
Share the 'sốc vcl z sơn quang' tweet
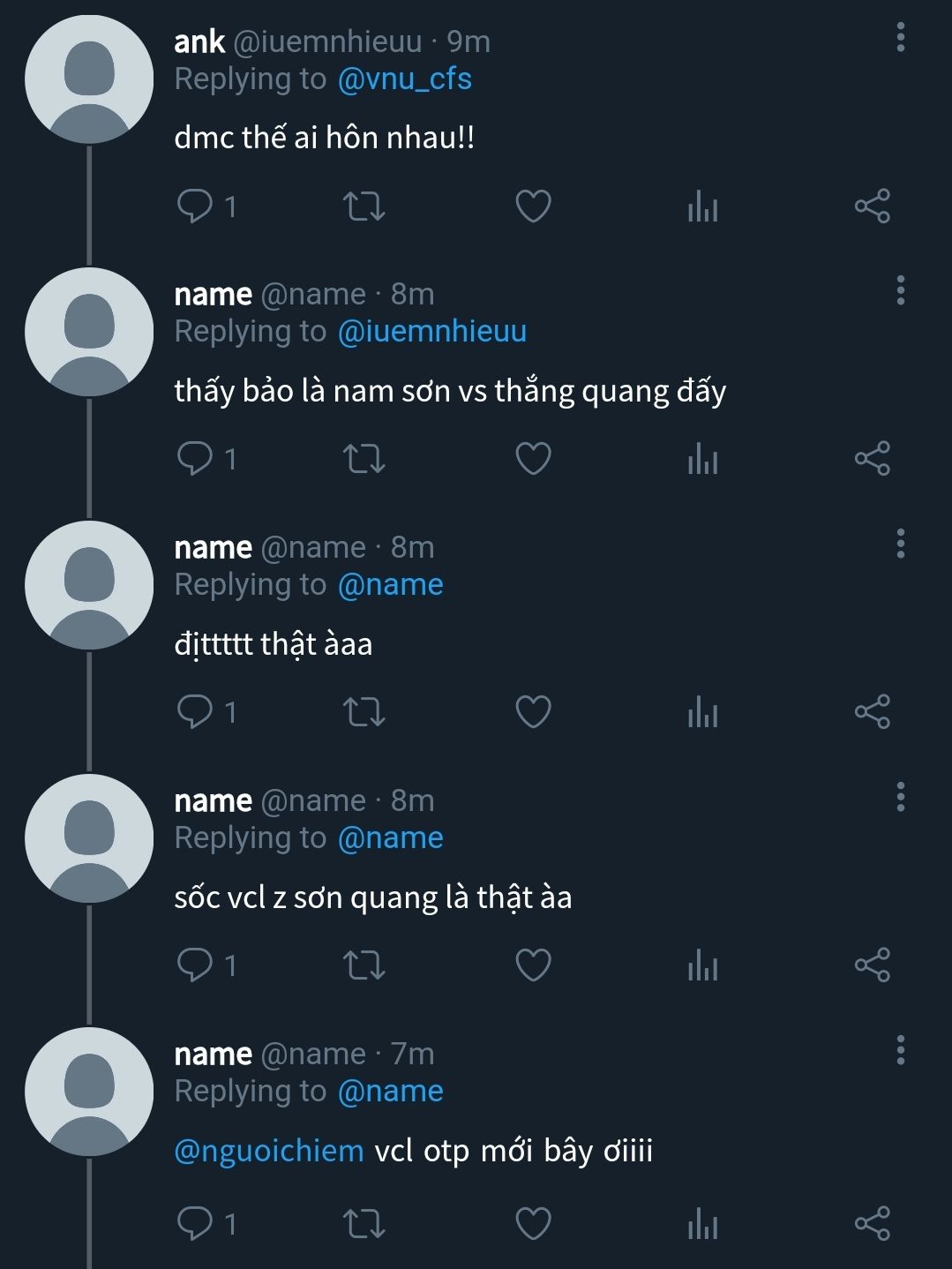[872, 965]
